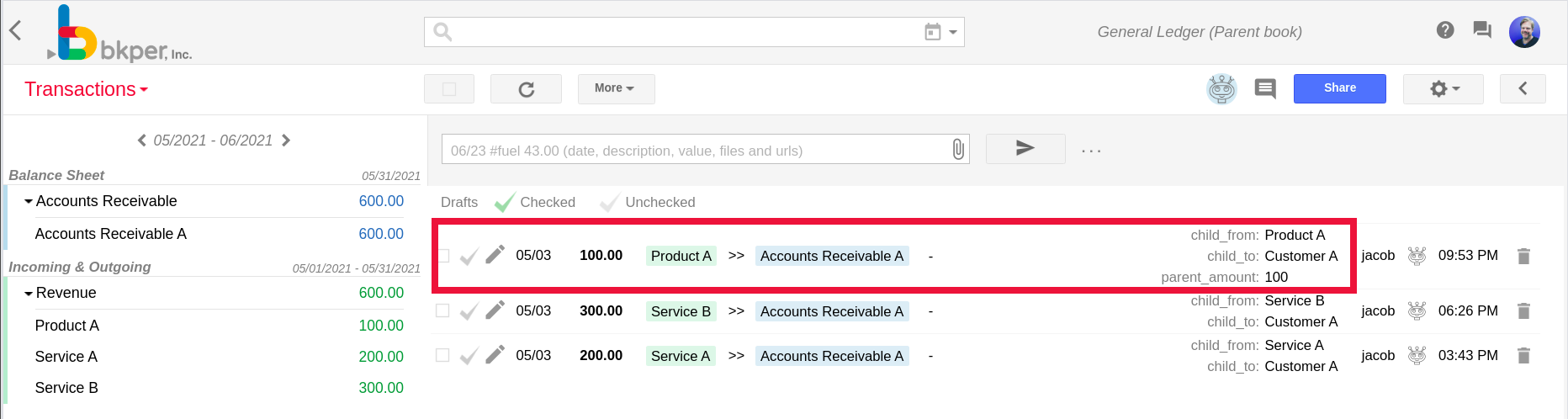Open the feedback chat icon in header
Viewport: 1568px width, 419px height.
[x=1482, y=30]
